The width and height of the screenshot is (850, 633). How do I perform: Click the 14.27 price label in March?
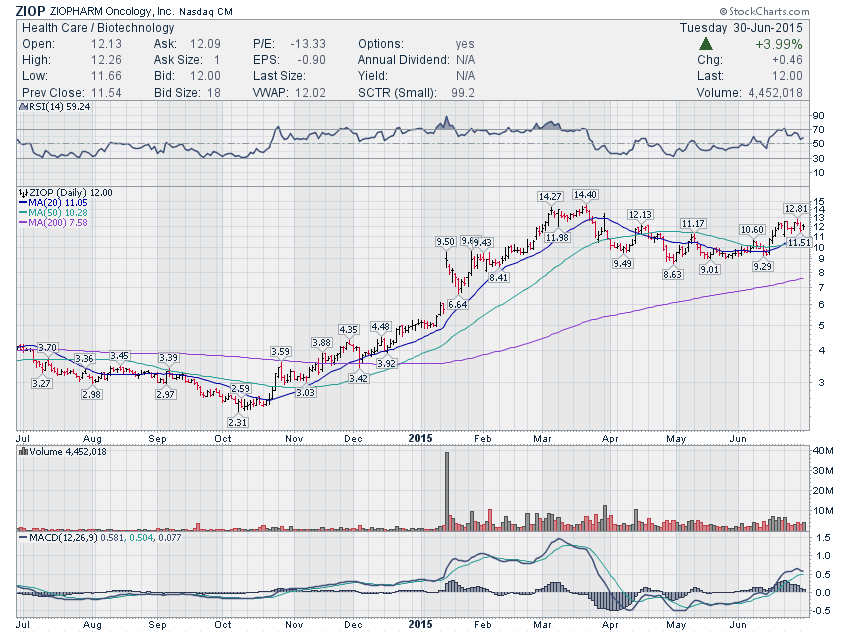(x=550, y=196)
